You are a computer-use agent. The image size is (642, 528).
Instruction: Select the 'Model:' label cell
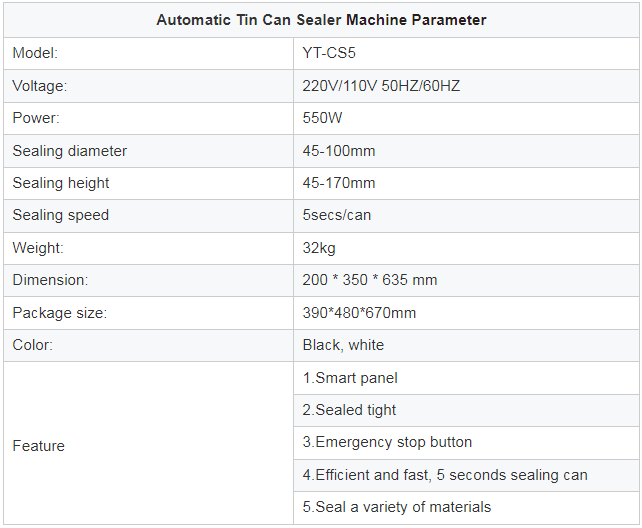pos(36,53)
